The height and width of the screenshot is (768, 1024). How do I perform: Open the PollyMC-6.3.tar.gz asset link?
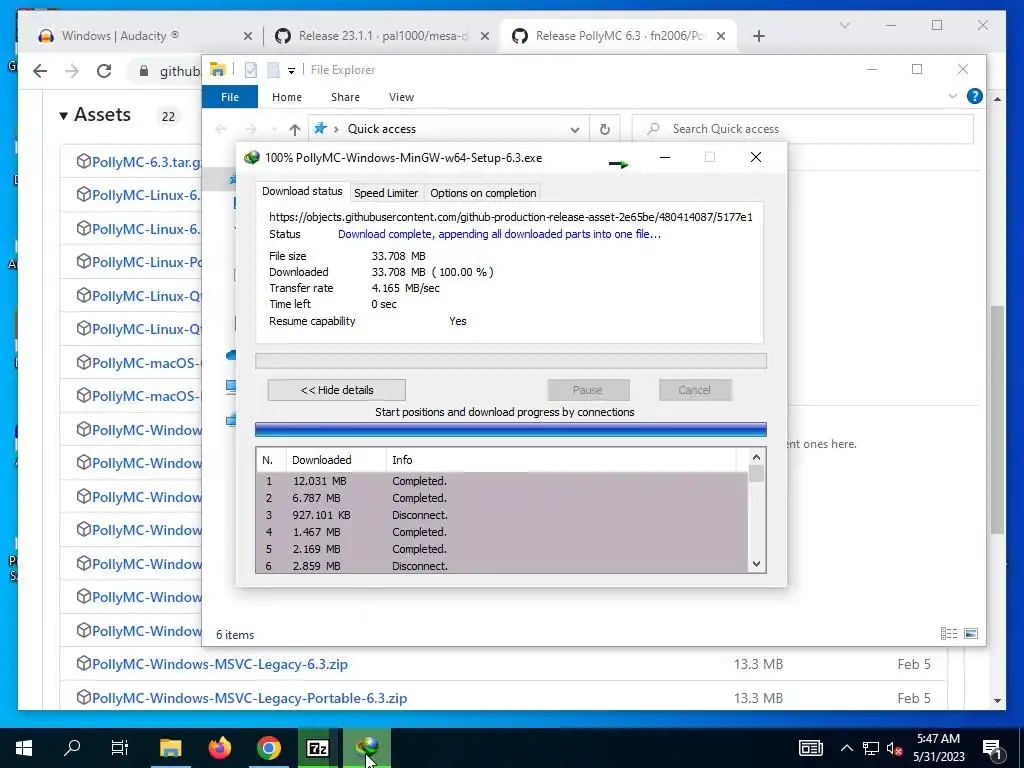tap(146, 162)
